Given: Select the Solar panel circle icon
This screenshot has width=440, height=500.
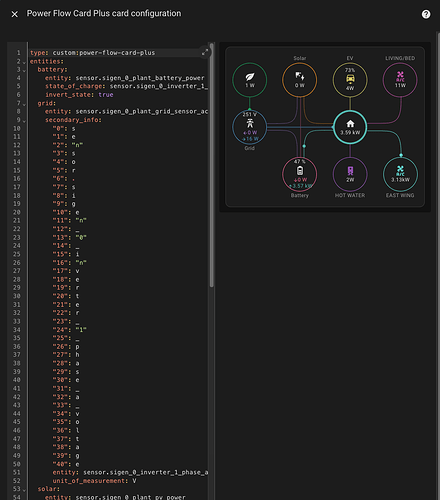Looking at the screenshot, I should click(x=300, y=80).
